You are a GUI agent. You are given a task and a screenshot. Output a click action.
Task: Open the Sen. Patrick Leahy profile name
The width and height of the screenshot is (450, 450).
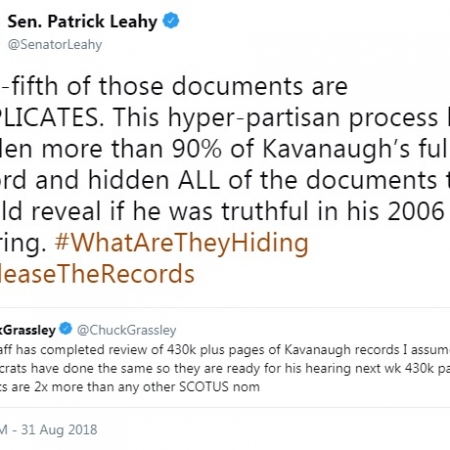pyautogui.click(x=82, y=22)
